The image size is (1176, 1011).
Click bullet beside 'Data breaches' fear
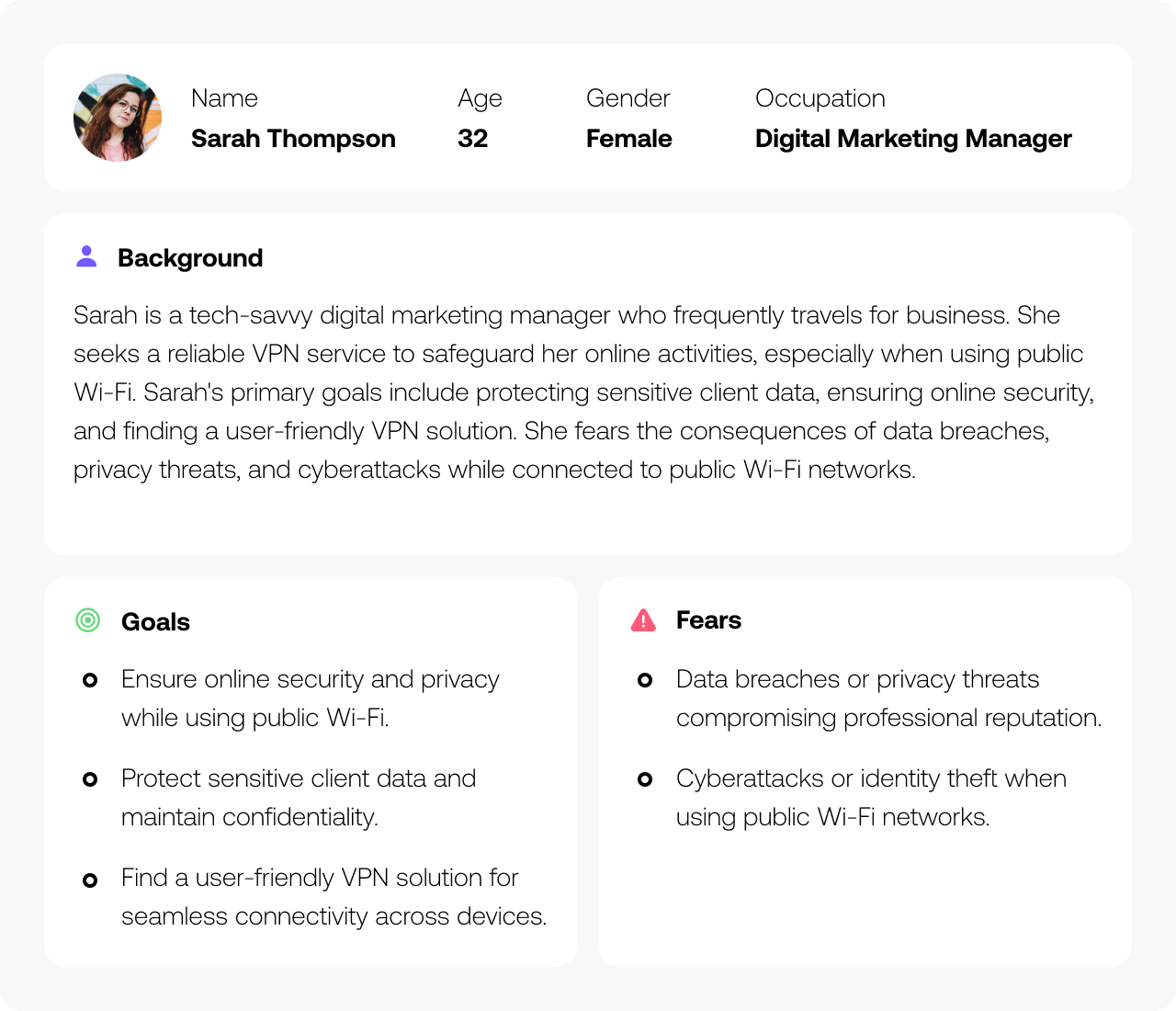[x=645, y=680]
